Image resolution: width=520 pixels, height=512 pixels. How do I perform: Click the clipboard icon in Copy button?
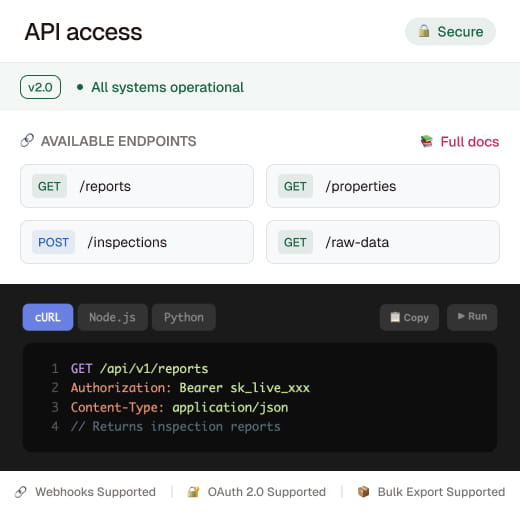[395, 317]
